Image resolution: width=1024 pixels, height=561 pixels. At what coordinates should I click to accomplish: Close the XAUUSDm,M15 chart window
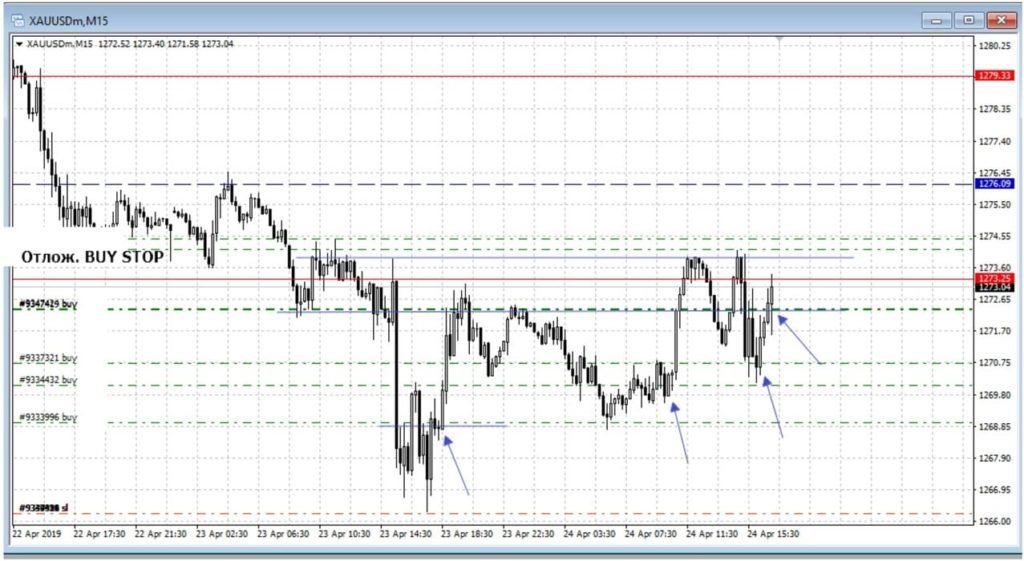click(x=999, y=20)
